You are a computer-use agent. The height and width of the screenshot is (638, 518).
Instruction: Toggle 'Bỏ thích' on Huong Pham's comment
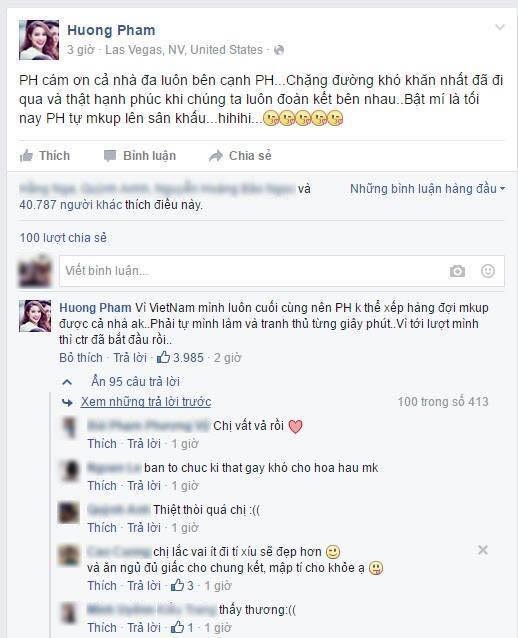pos(81,358)
